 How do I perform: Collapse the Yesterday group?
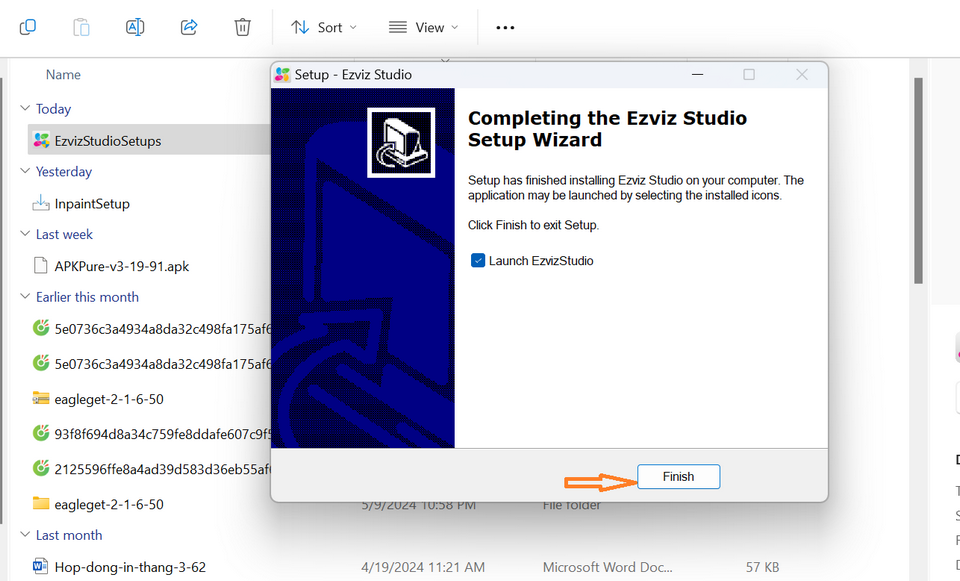25,171
